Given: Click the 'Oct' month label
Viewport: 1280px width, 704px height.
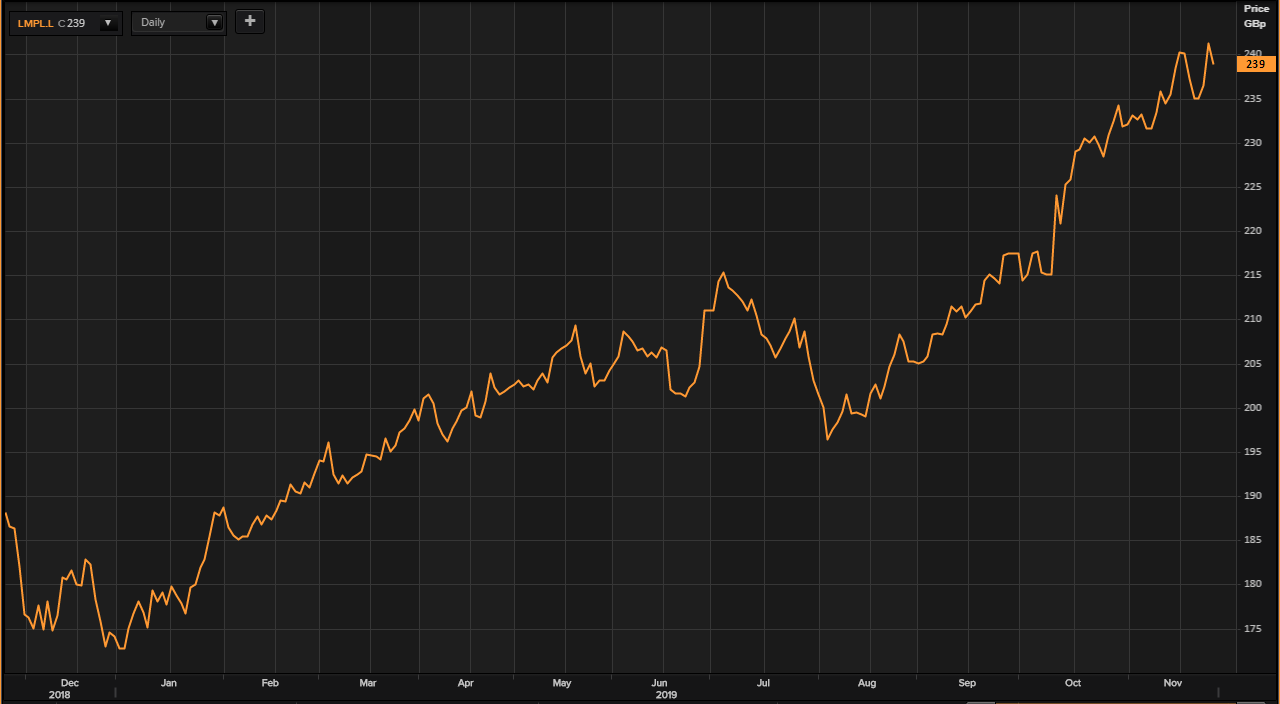Looking at the screenshot, I should (x=1073, y=683).
